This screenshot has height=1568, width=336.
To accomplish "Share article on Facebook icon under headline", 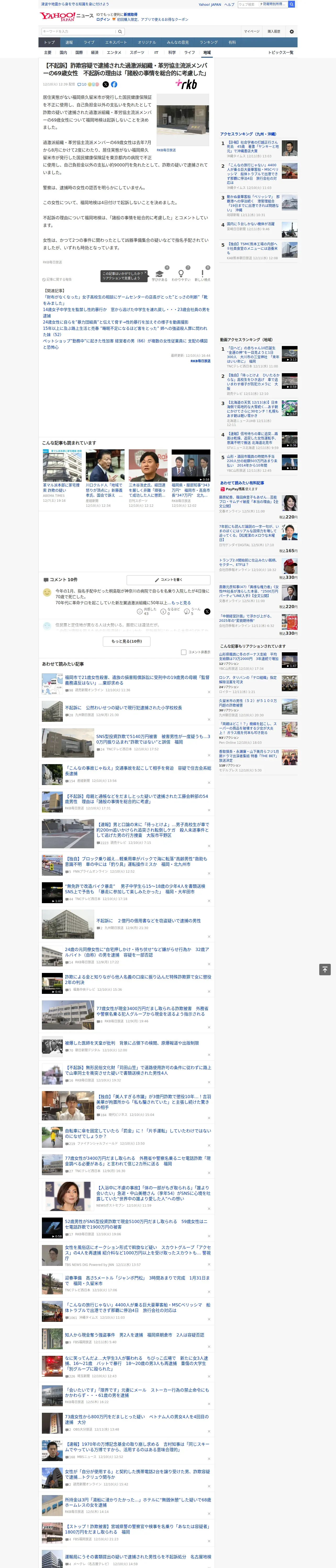I will (x=114, y=85).
